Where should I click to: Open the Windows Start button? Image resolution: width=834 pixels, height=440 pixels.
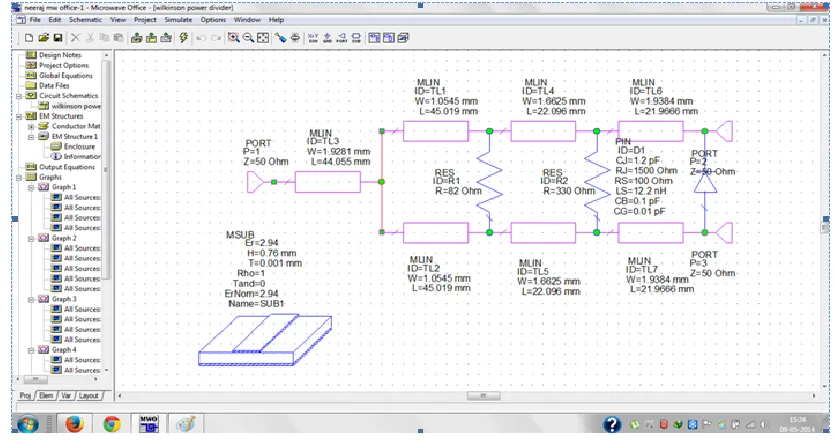[x=28, y=424]
